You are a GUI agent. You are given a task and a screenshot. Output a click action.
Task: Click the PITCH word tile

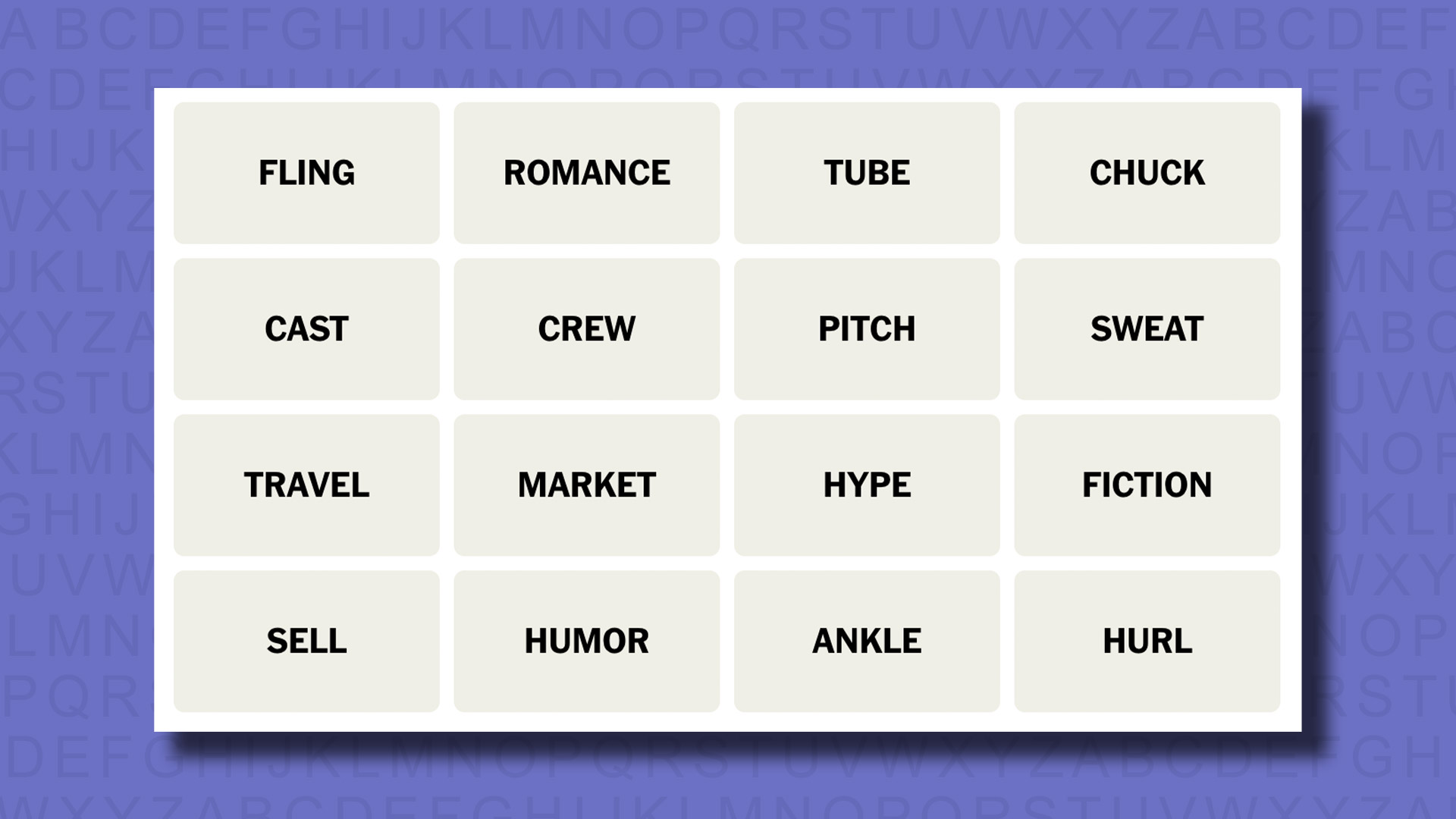tap(866, 328)
